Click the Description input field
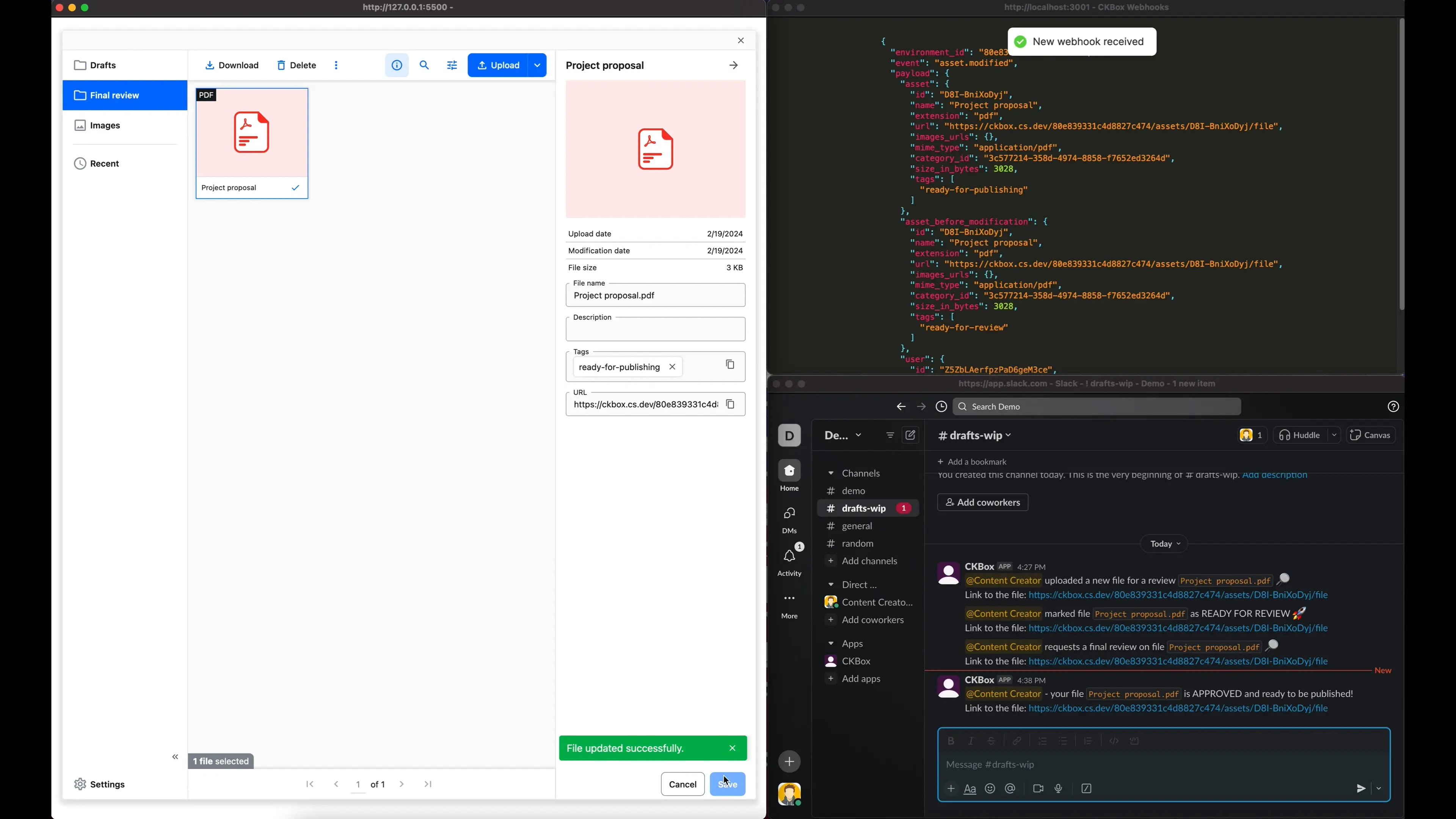Screen dimensions: 1456x819 coord(655,331)
